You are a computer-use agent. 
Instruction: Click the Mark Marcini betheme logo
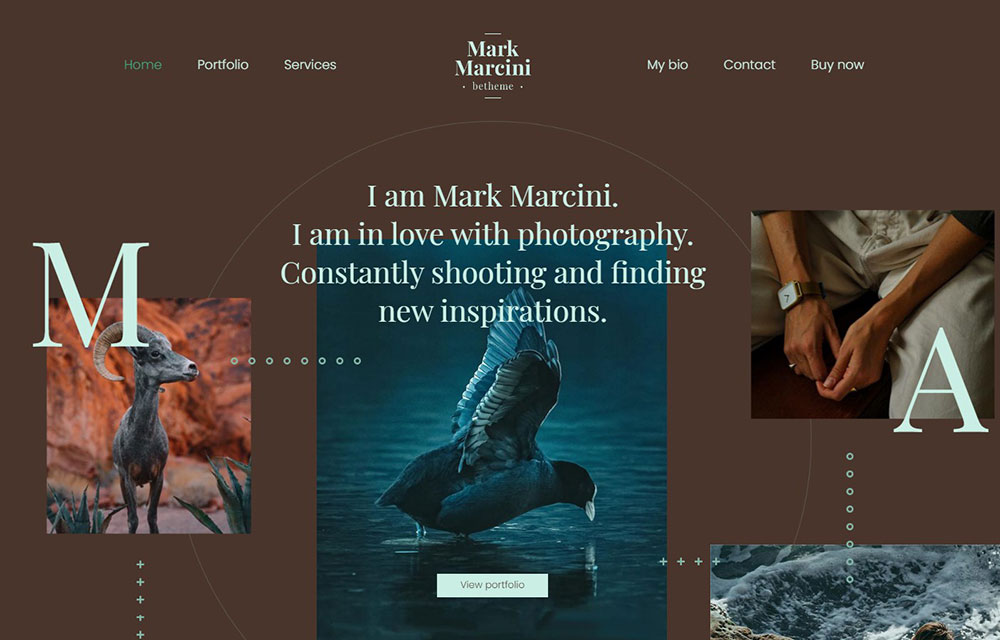pos(492,66)
